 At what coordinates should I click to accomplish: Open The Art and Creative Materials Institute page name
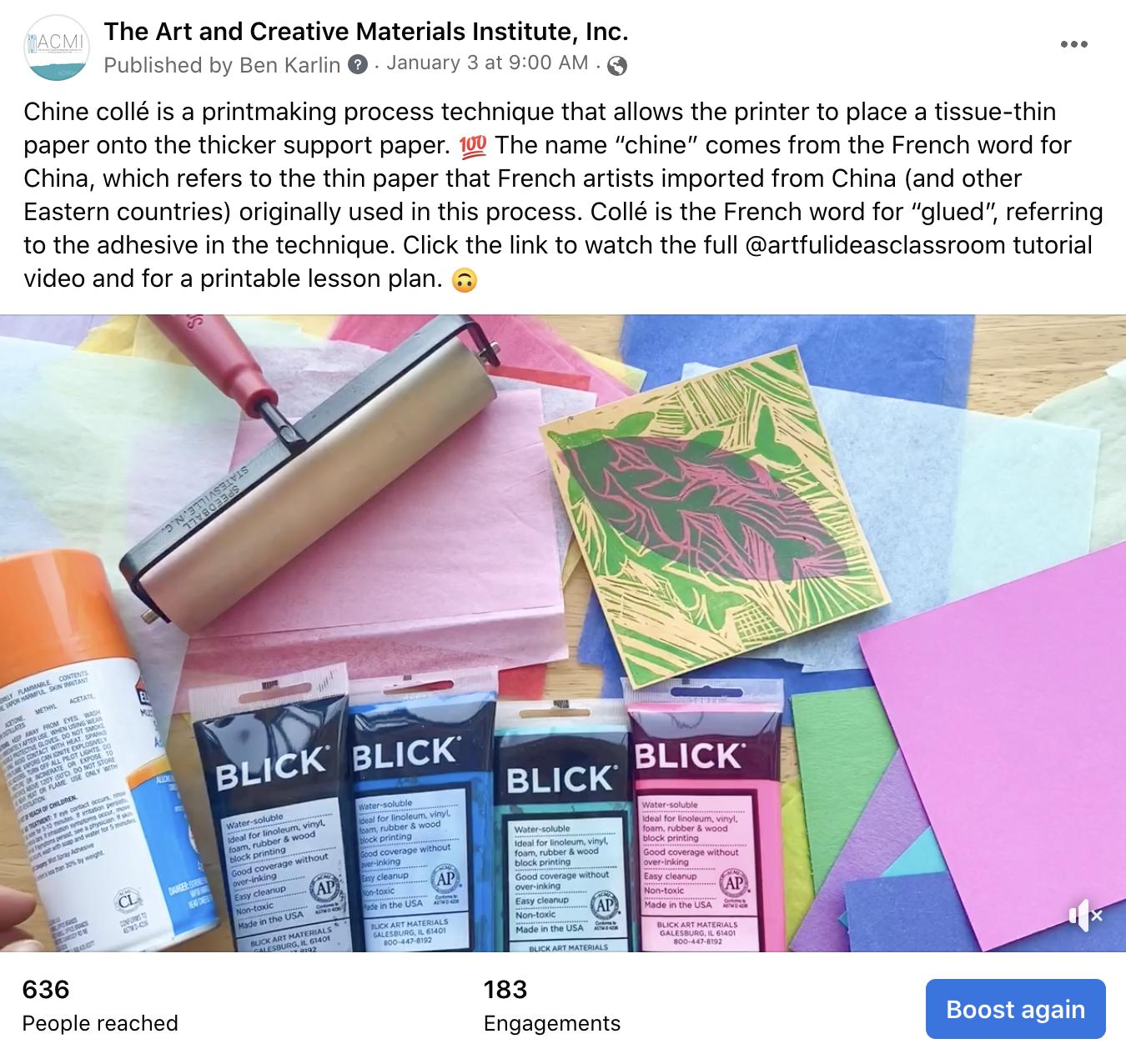click(366, 32)
